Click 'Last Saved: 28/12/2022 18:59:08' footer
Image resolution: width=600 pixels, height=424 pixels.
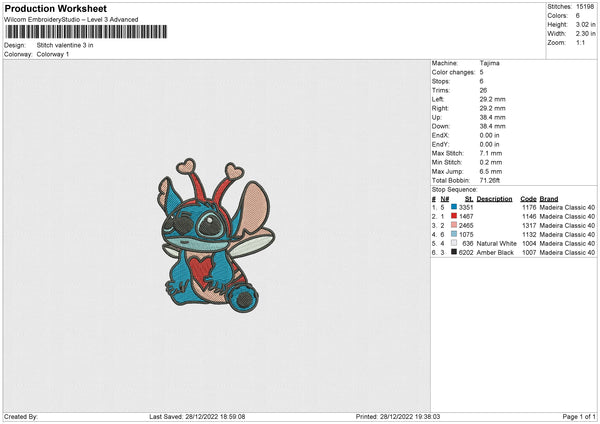197,417
